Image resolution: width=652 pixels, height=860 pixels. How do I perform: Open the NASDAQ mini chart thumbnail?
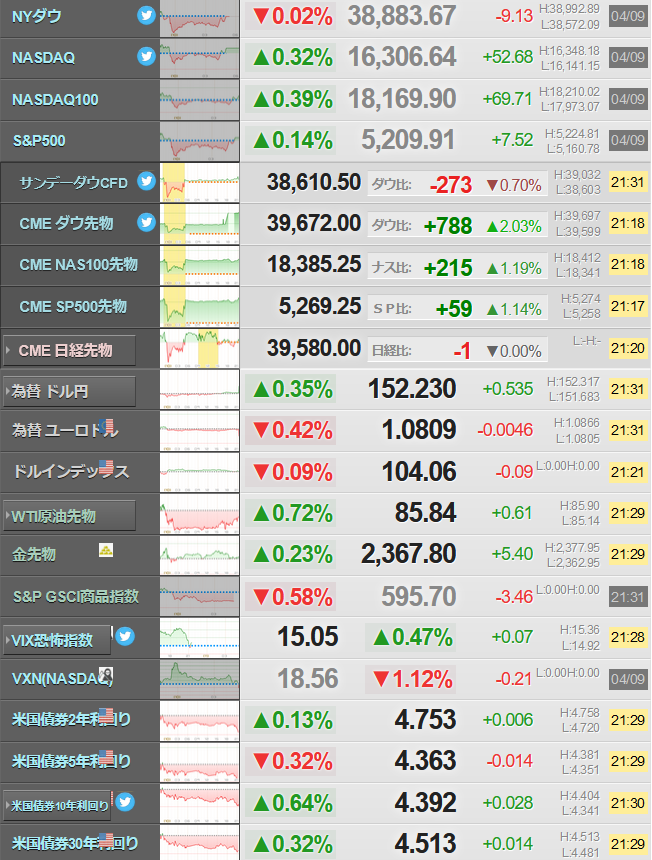(200, 58)
